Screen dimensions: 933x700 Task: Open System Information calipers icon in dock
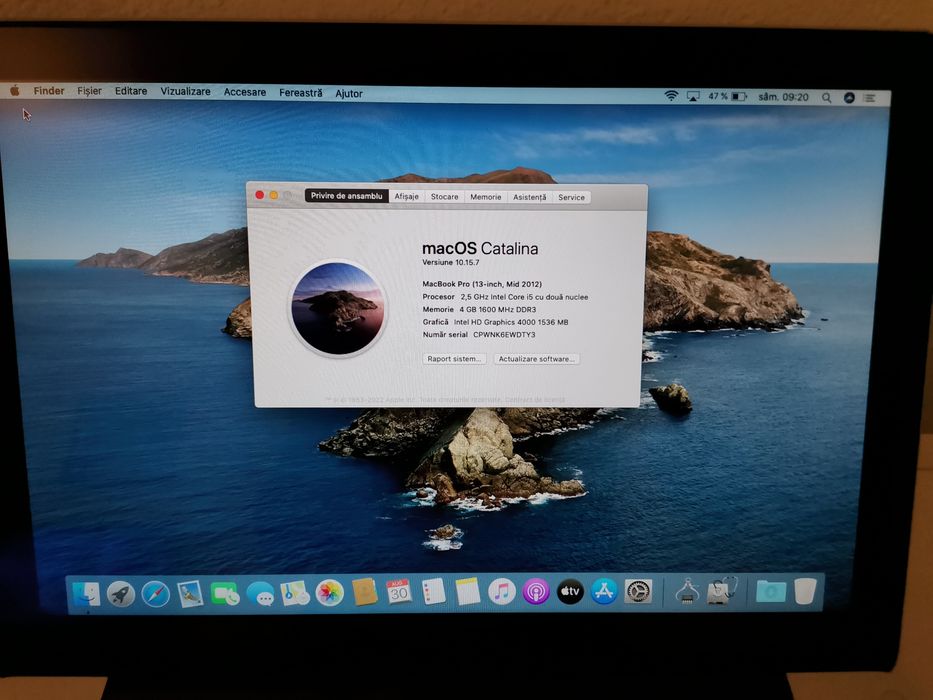(x=687, y=591)
